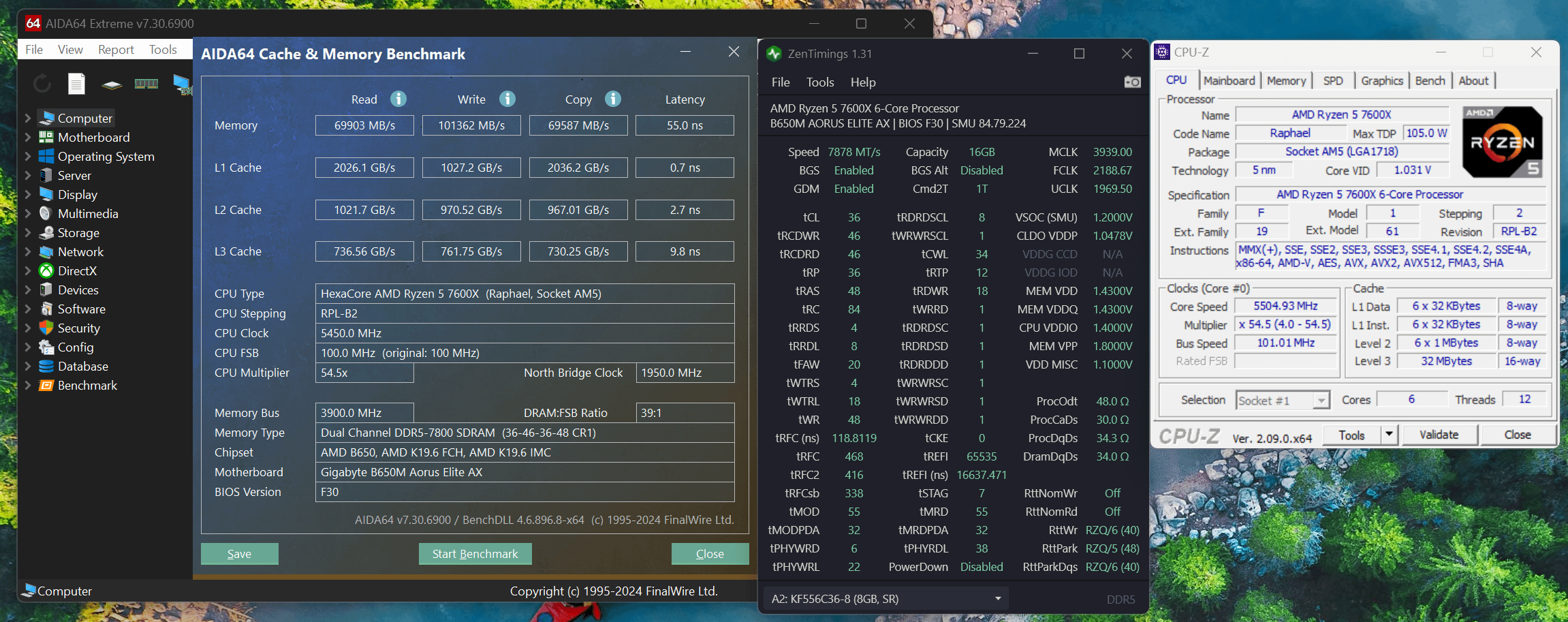The height and width of the screenshot is (622, 1568).
Task: Click the Multimedia speaker icon in tree
Action: 46,213
